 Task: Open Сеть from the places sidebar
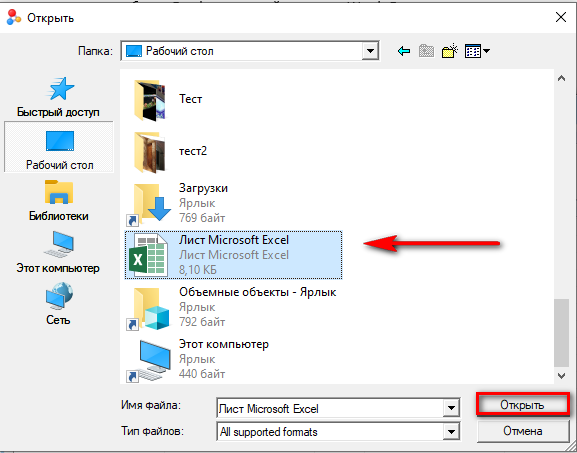(x=58, y=304)
